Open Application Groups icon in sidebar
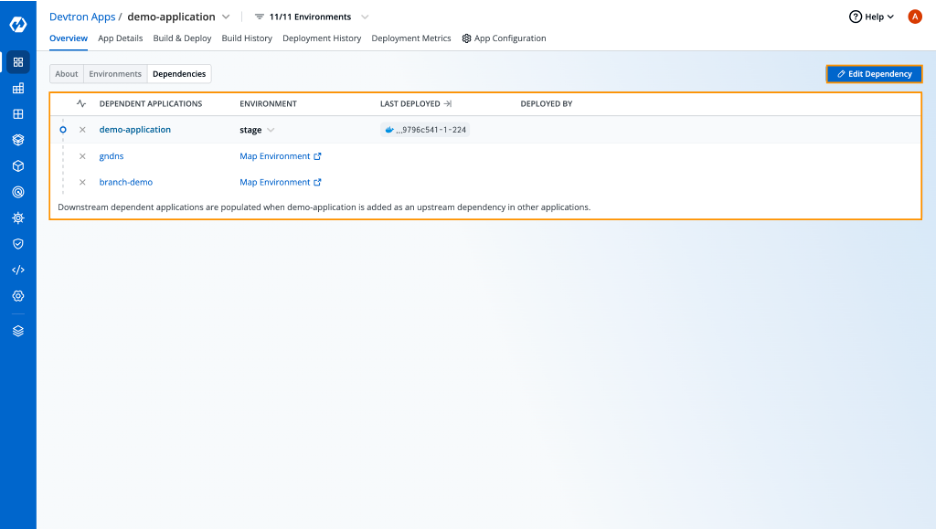The image size is (936, 530). point(18,88)
